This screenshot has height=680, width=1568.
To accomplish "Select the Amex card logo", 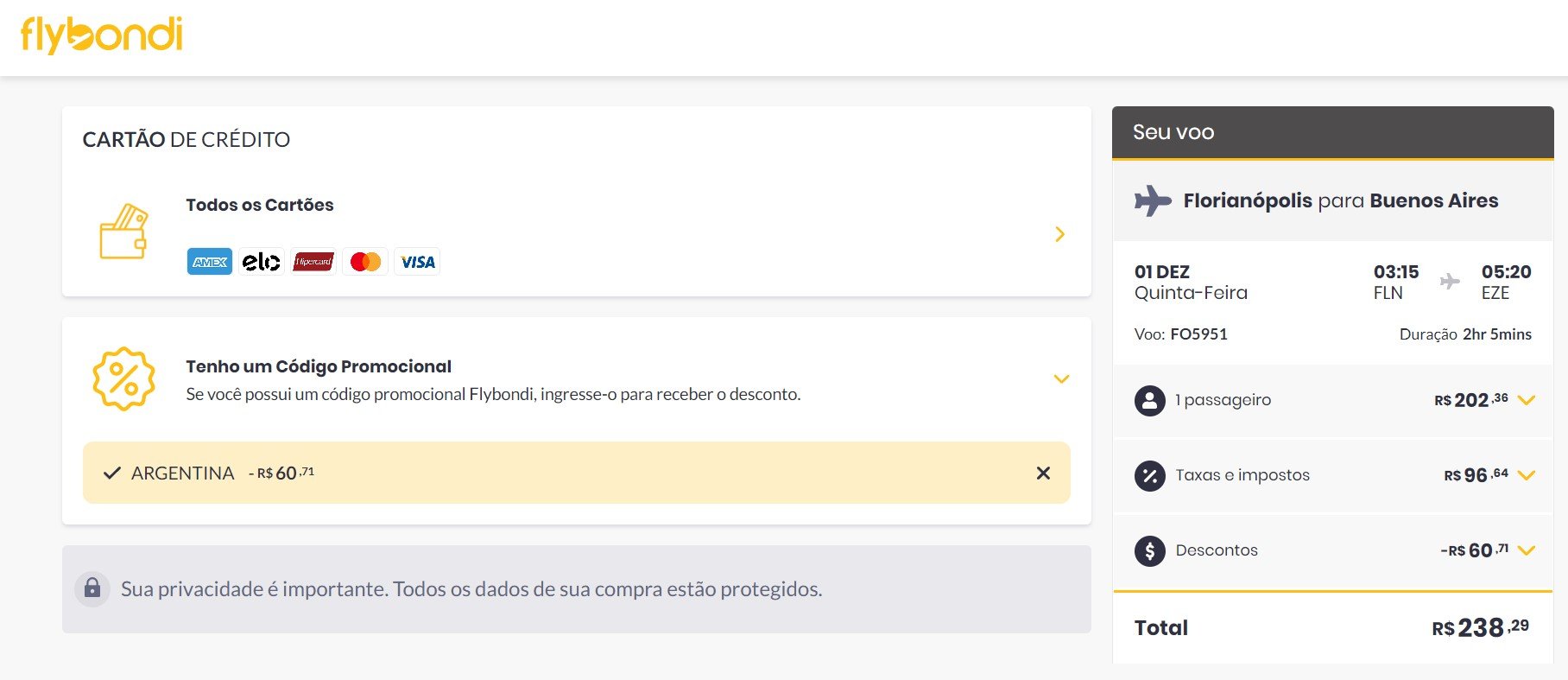I will [210, 262].
